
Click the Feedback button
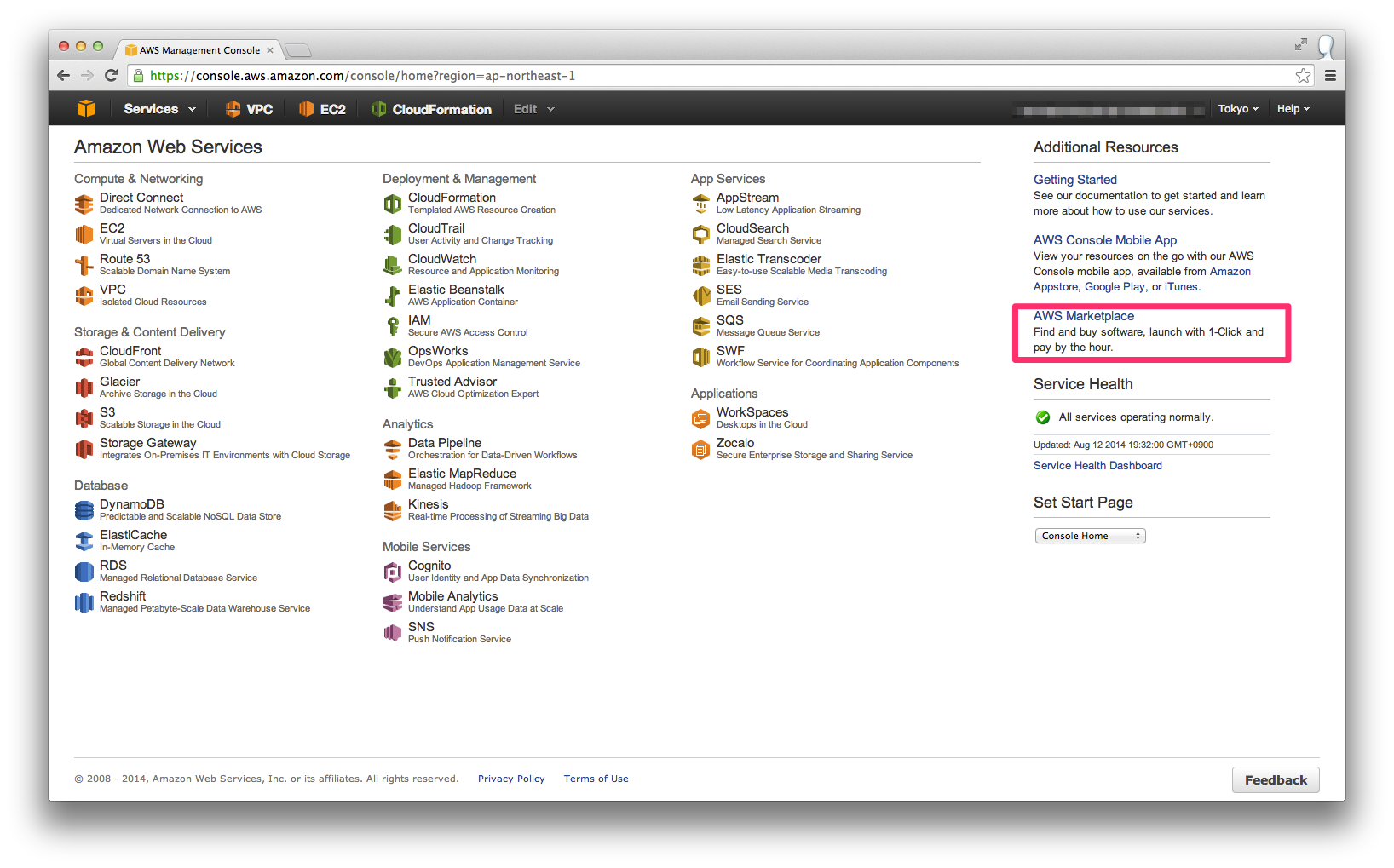[x=1276, y=780]
